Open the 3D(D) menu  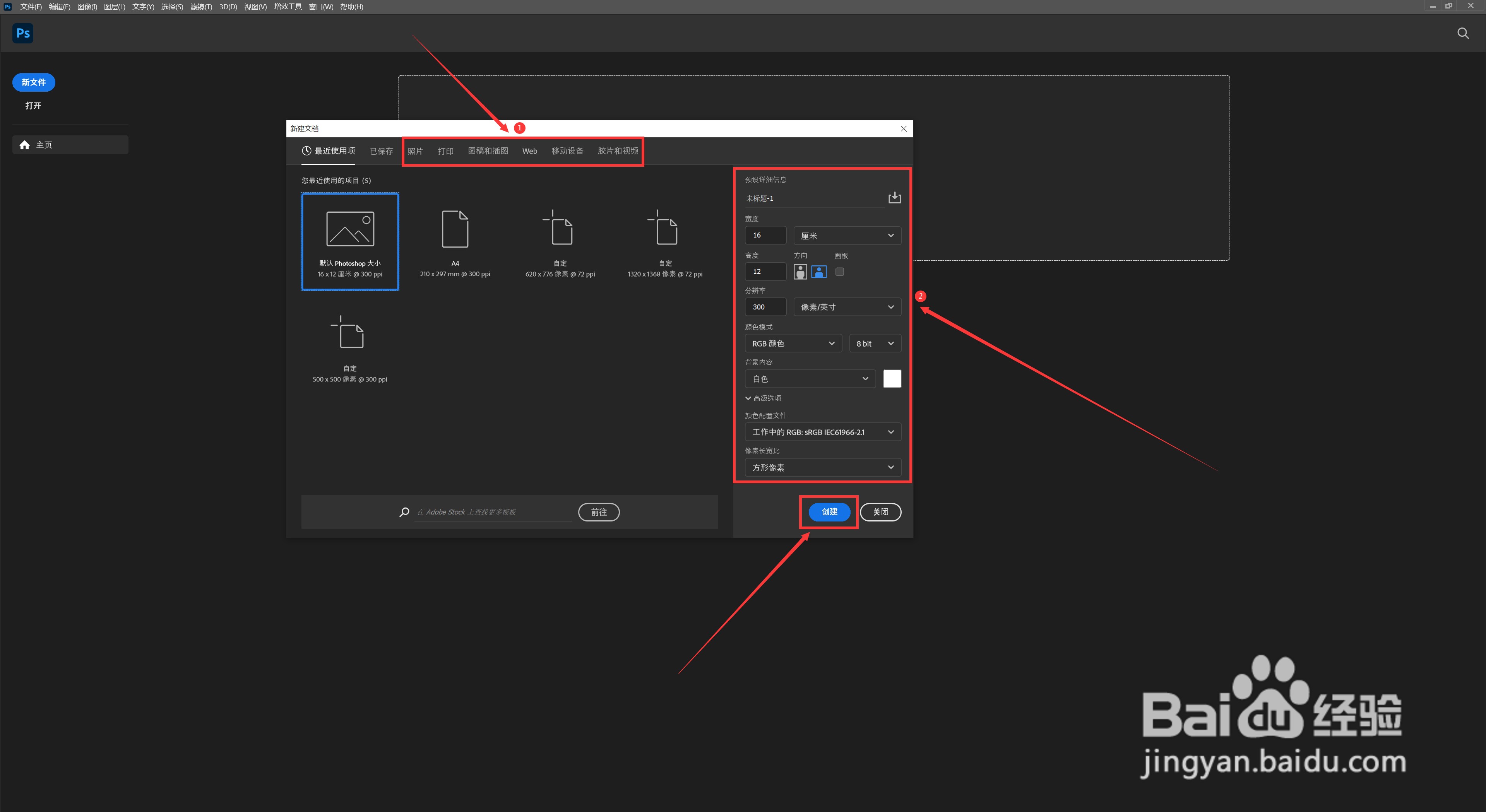click(228, 7)
